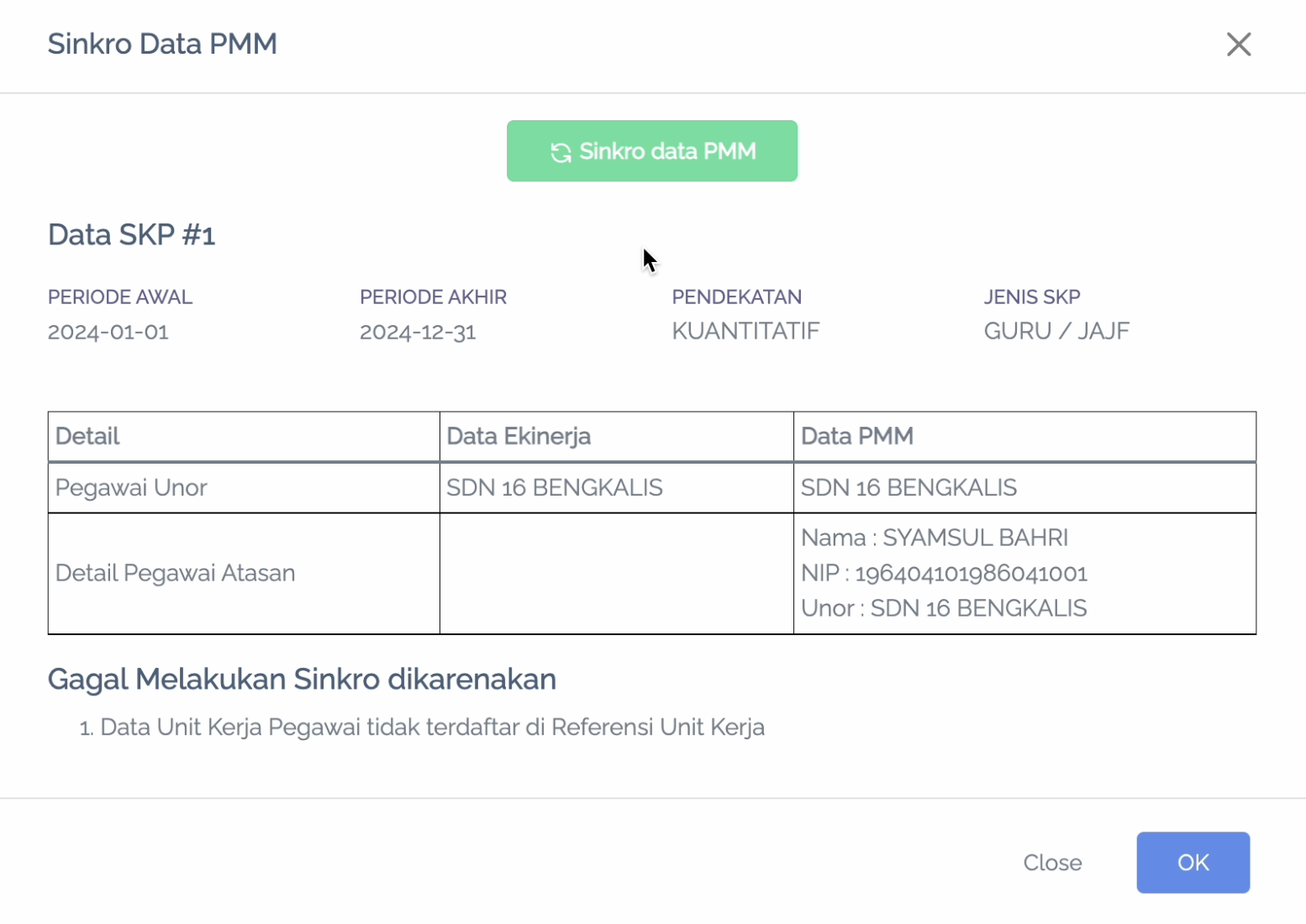1306x924 pixels.
Task: Click the empty Ekinerja cell for Atasan
Action: point(616,574)
